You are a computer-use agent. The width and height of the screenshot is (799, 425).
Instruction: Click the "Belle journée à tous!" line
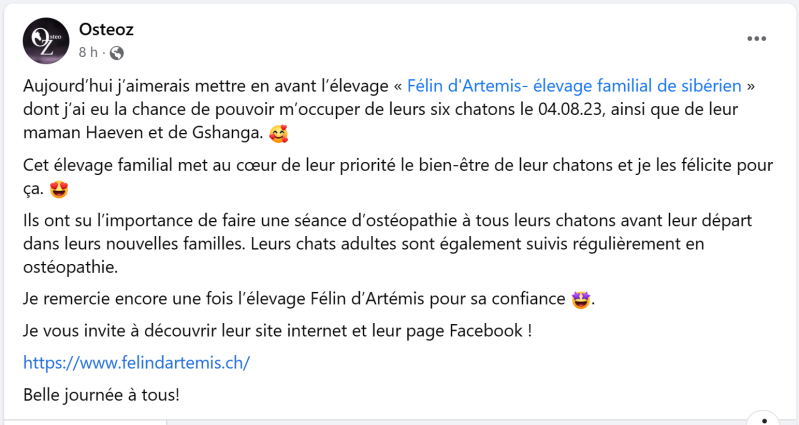tap(101, 394)
